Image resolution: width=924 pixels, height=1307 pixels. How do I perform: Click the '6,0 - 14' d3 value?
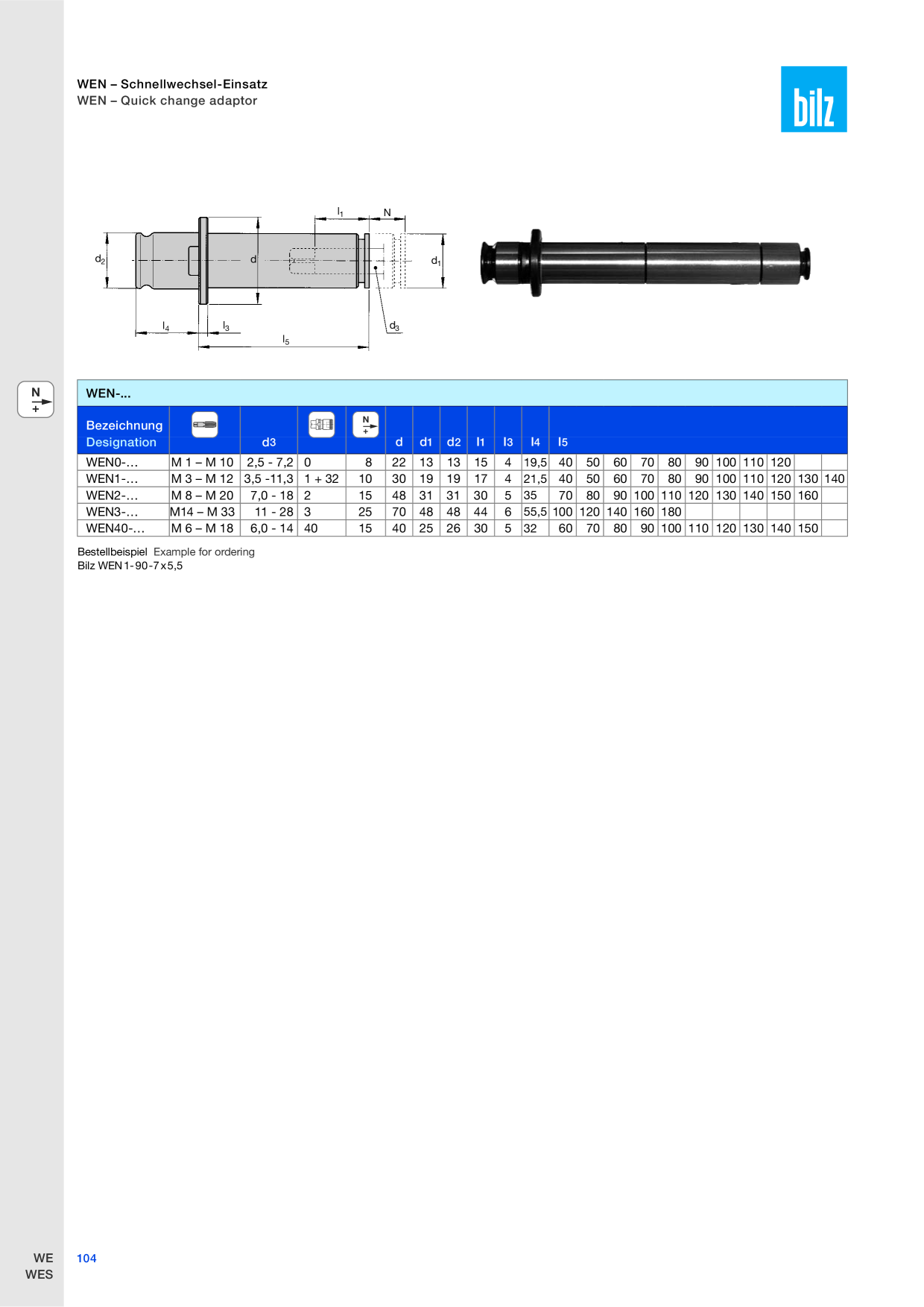[x=272, y=528]
